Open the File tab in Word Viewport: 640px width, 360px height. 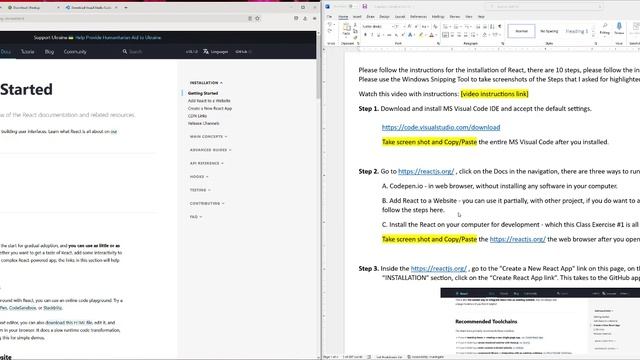329,17
